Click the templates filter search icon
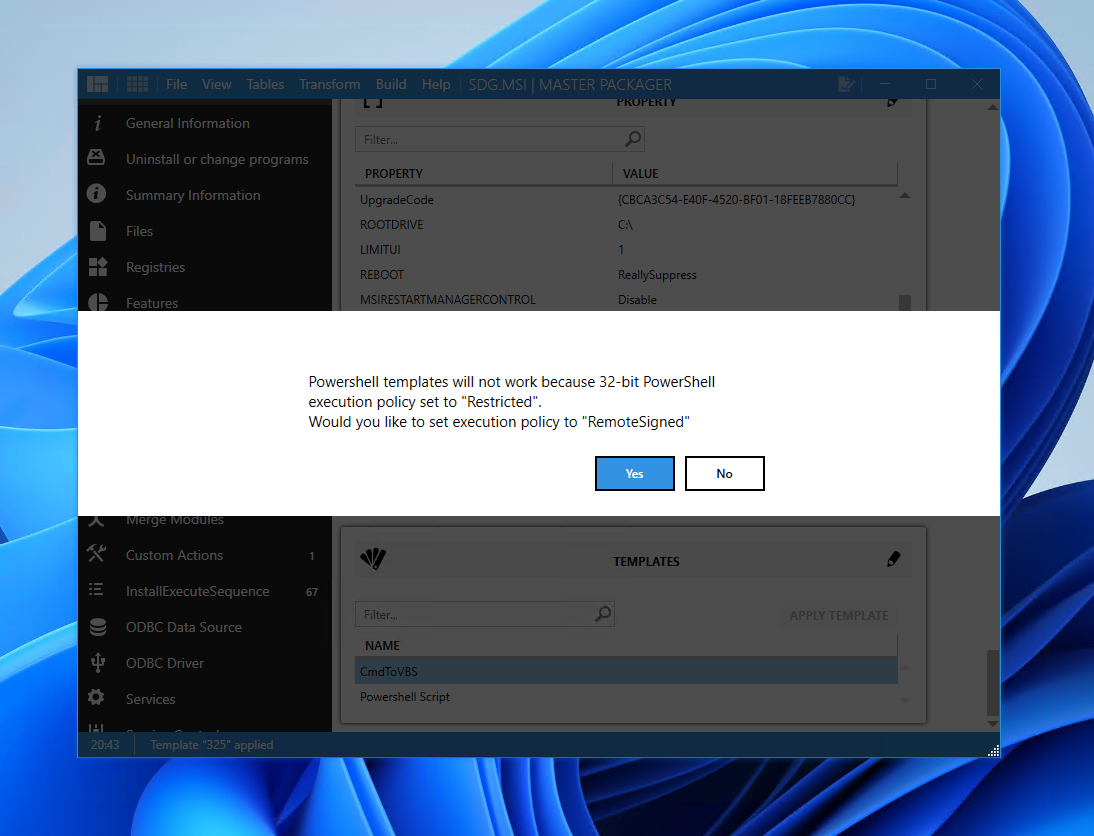1094x836 pixels. coord(603,614)
